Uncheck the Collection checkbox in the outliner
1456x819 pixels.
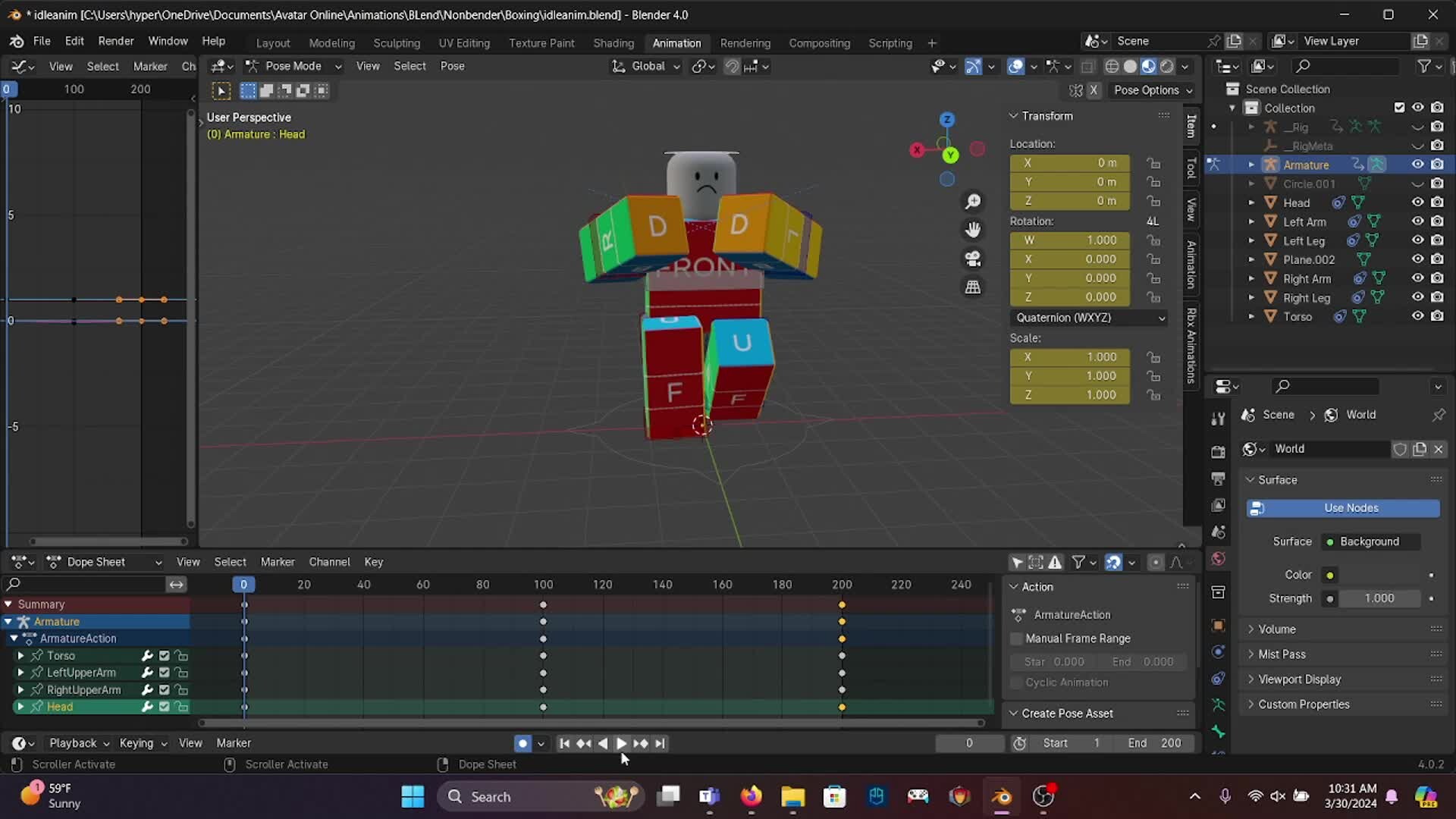[x=1400, y=108]
